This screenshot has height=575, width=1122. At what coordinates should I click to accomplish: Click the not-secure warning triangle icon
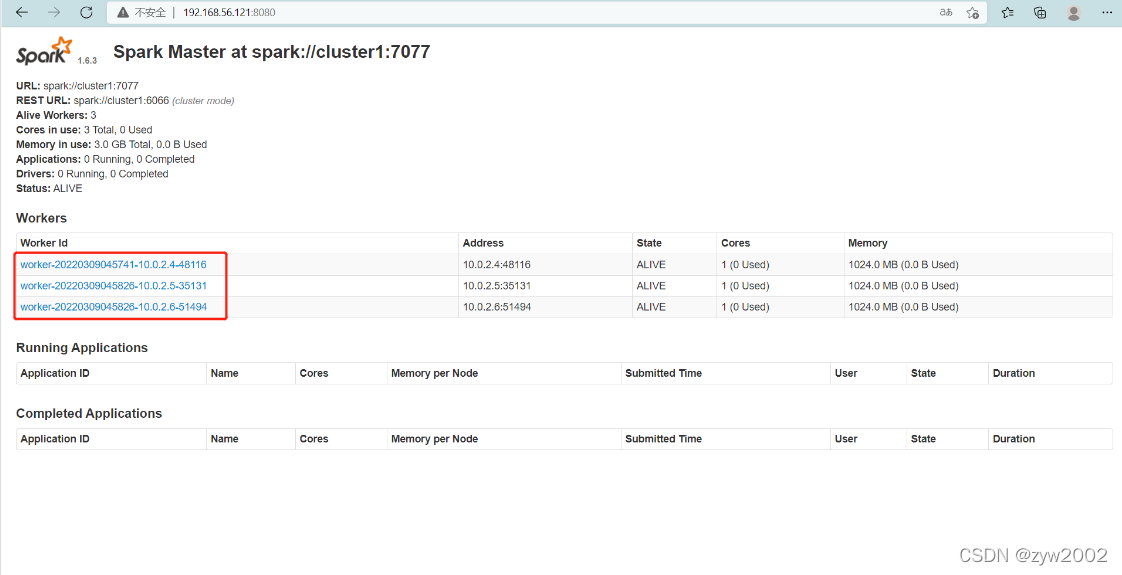(123, 12)
